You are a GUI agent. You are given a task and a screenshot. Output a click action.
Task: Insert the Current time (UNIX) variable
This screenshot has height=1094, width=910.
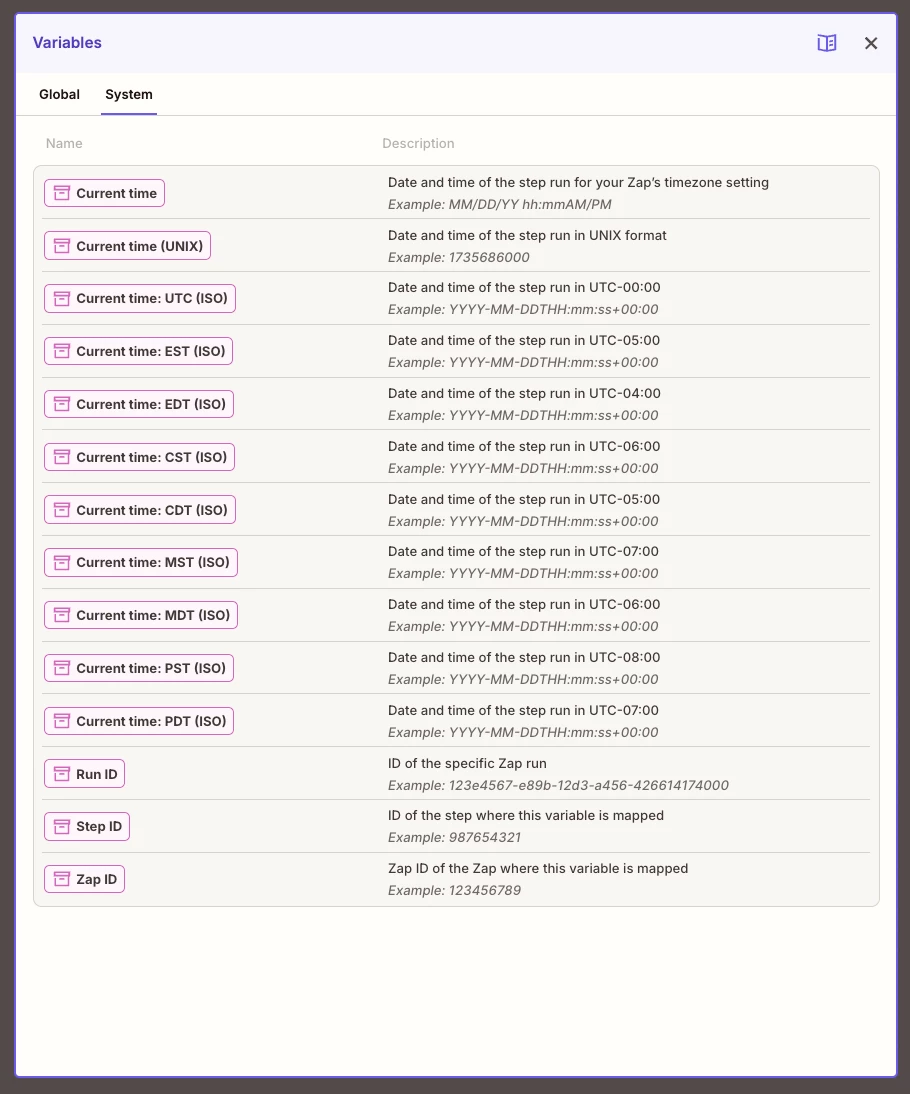click(128, 246)
